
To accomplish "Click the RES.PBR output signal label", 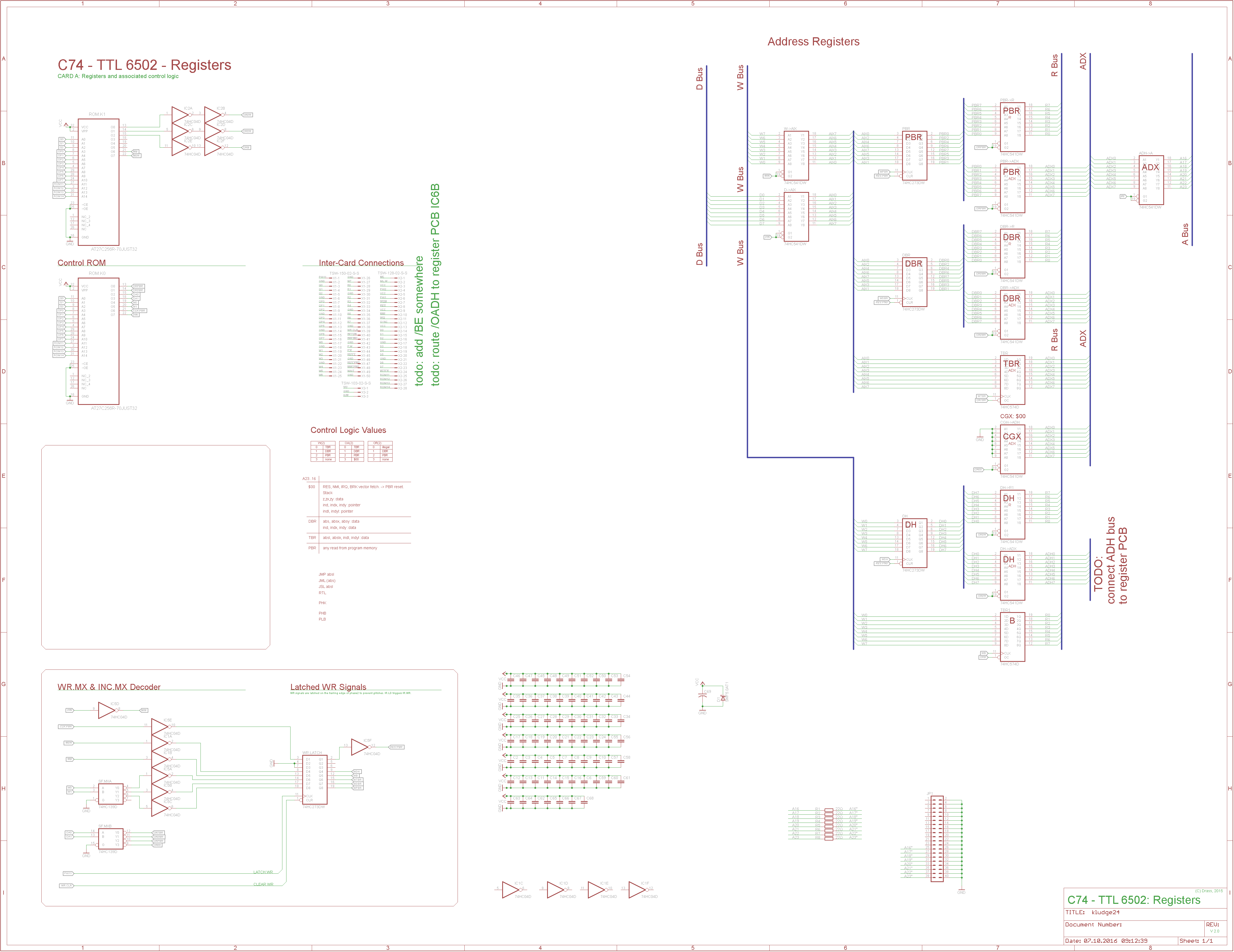I will pyautogui.click(x=396, y=747).
